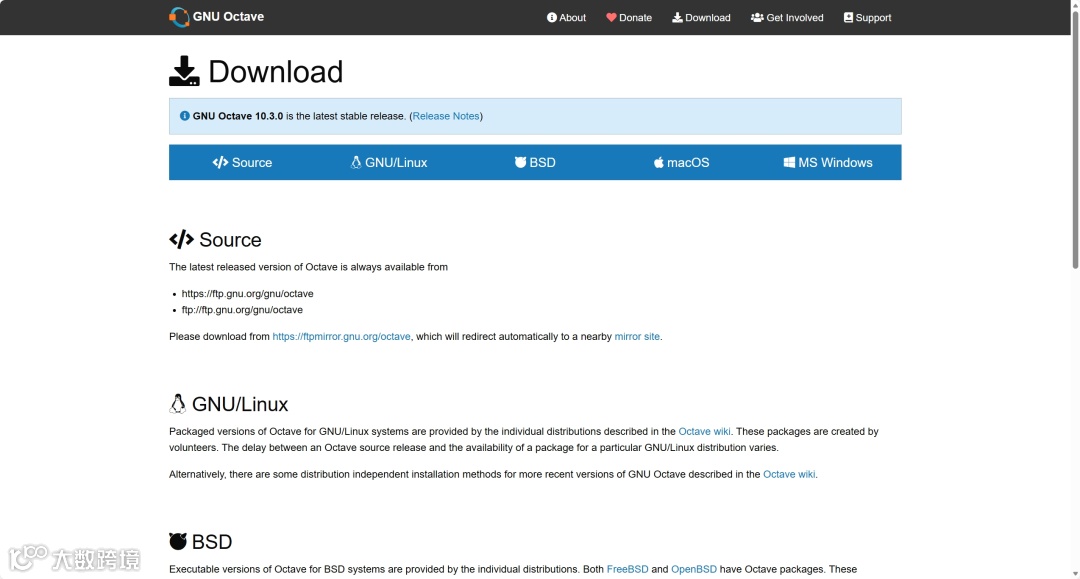
Task: Click the Download page title text
Action: (276, 72)
